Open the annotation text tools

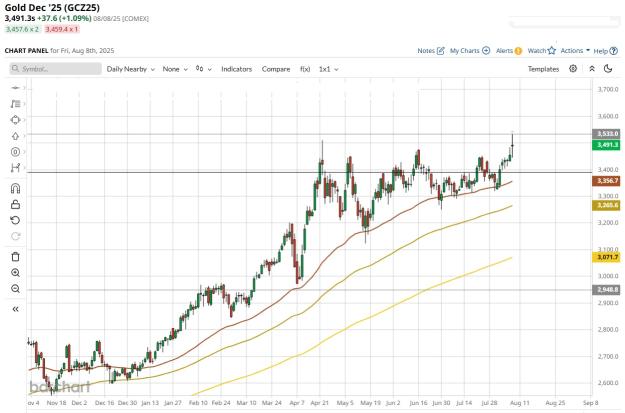click(15, 104)
